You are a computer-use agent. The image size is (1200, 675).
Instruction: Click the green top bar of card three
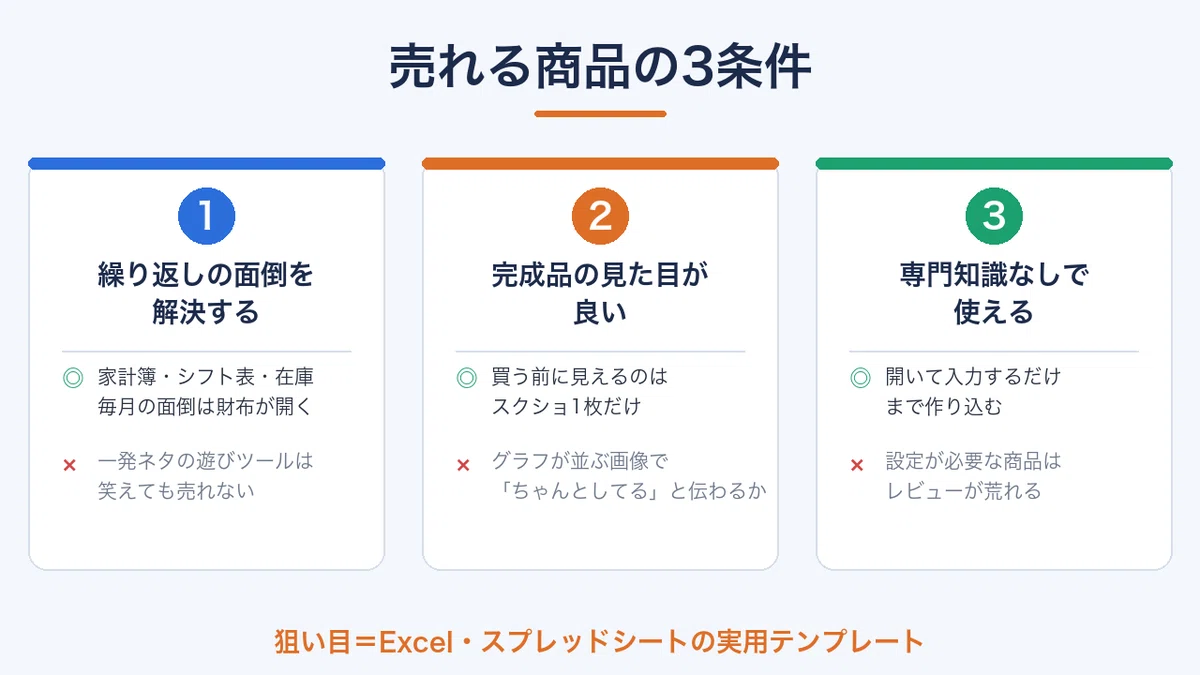coord(994,164)
